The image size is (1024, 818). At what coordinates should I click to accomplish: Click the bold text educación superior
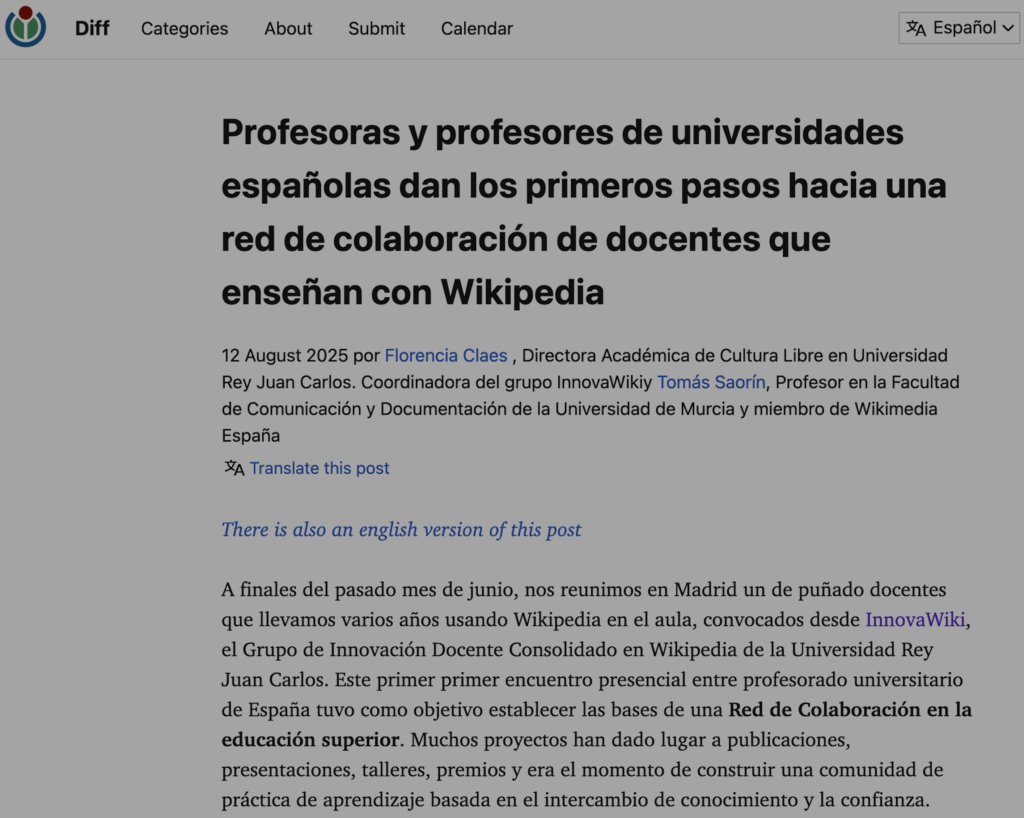pos(310,740)
